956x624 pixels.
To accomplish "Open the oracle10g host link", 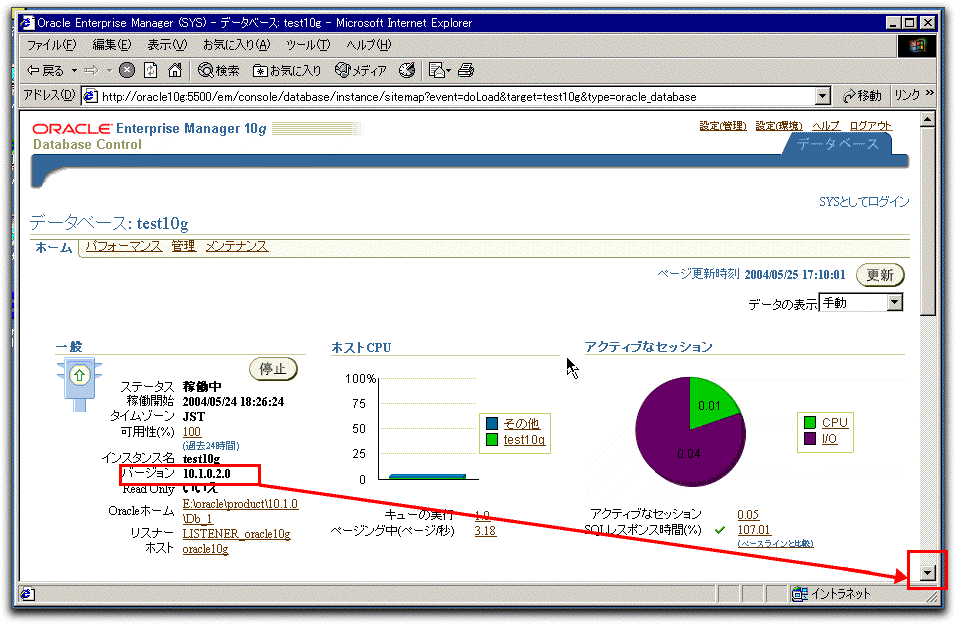I will [x=205, y=549].
